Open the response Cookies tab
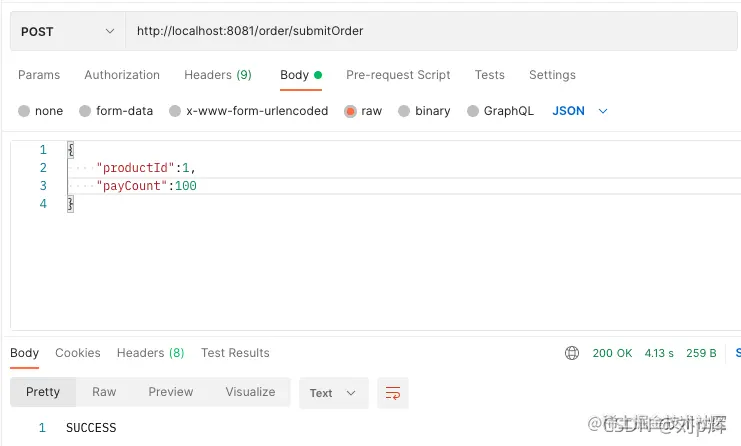This screenshot has height=446, width=741. point(78,353)
